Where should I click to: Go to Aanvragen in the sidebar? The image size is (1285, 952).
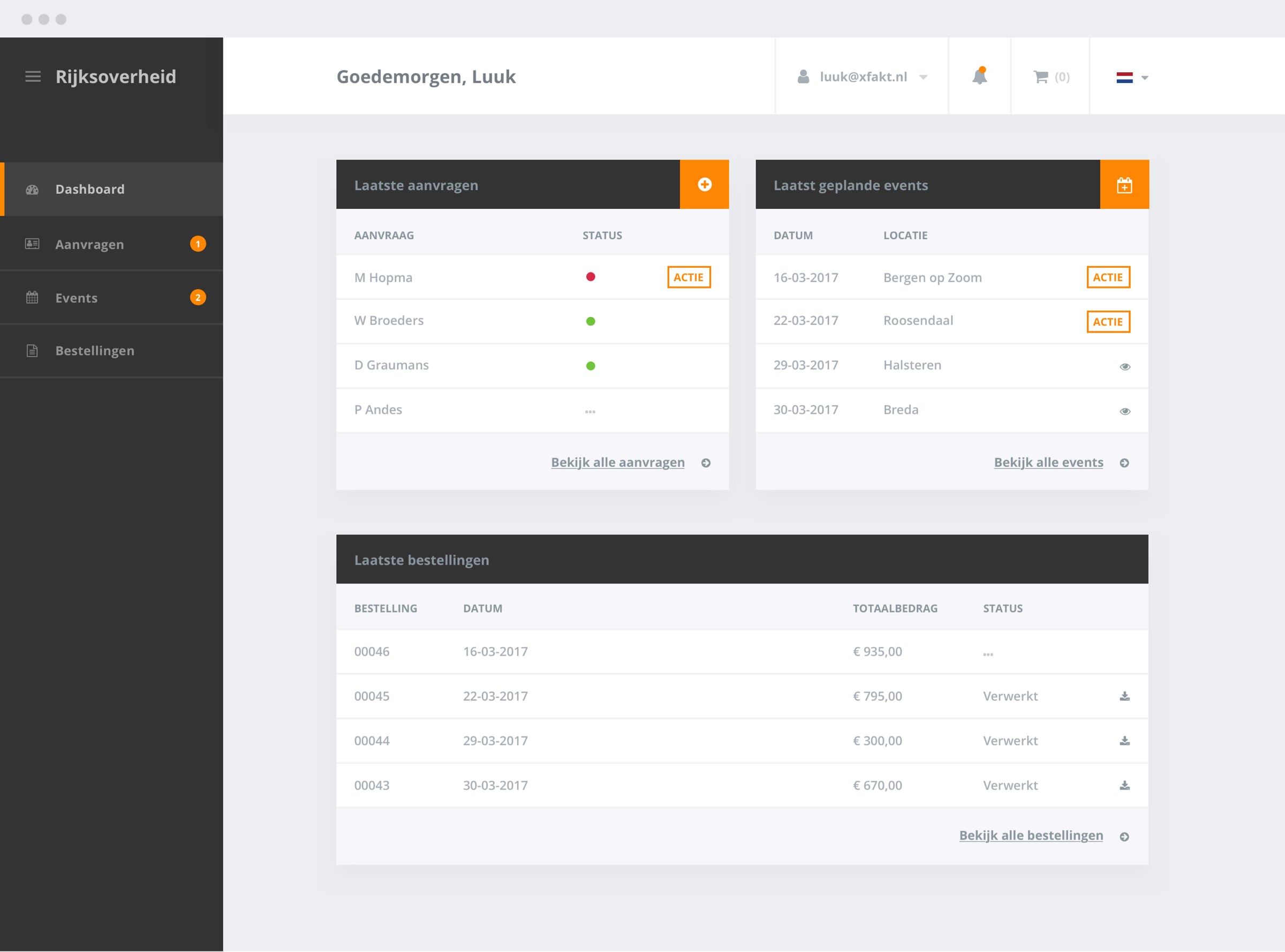[x=89, y=244]
